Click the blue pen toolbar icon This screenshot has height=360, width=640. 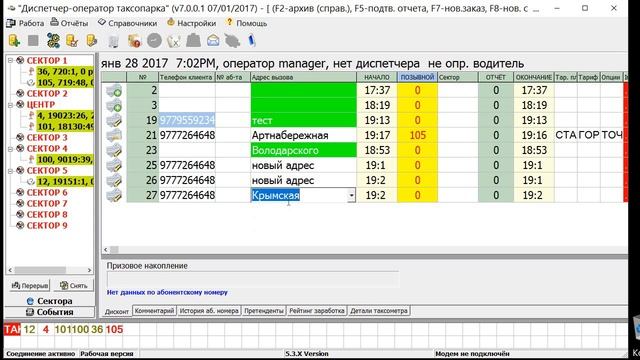click(251, 41)
